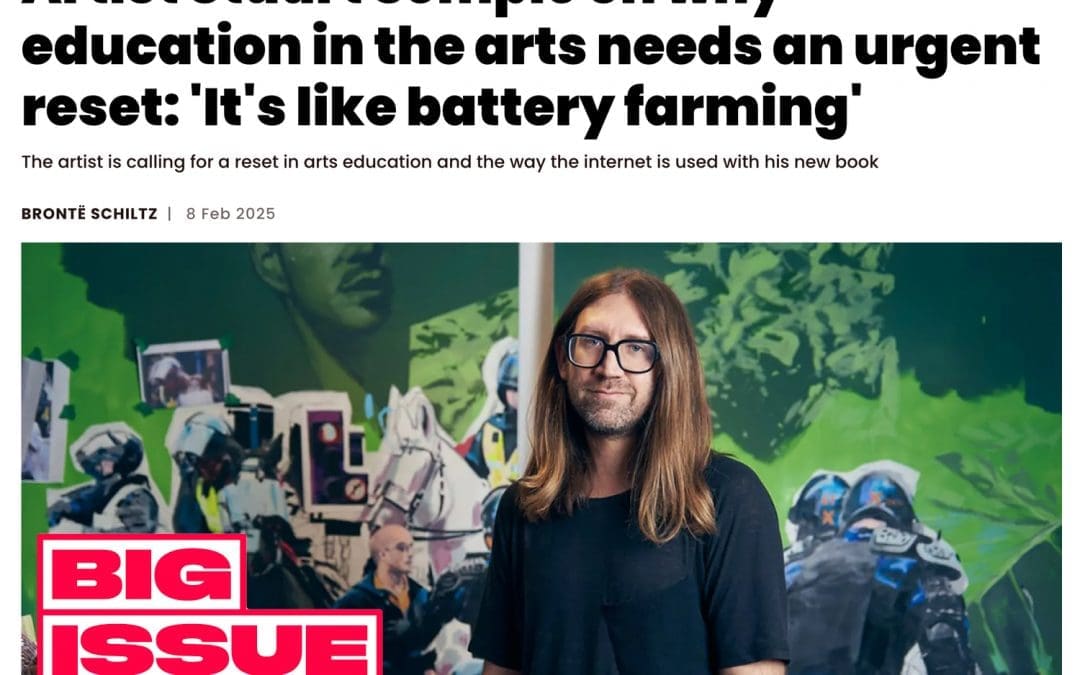The width and height of the screenshot is (1080, 675).
Task: Open author Brontë Schiltz's profile link
Action: (90, 214)
